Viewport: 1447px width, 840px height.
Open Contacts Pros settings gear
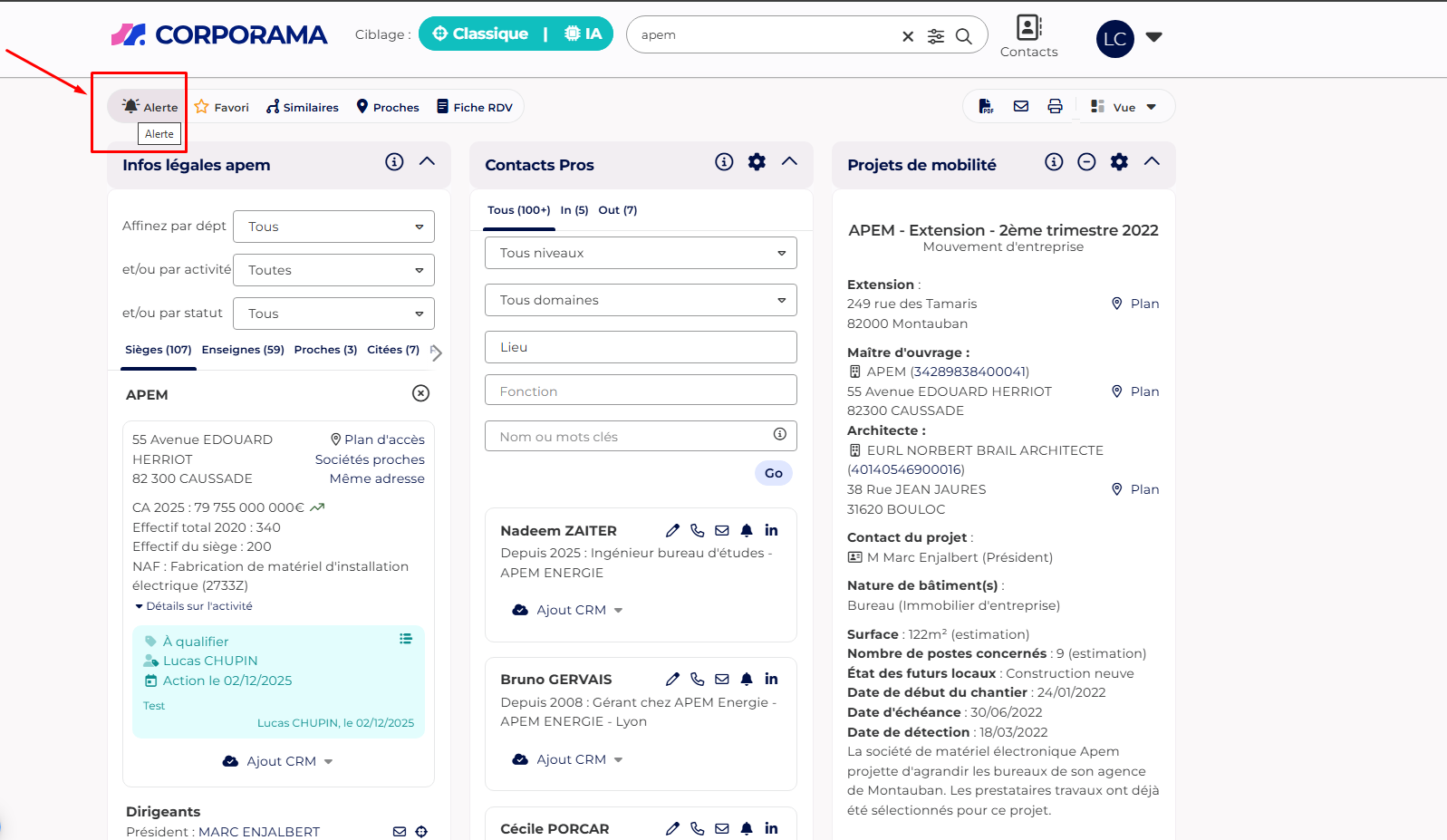[757, 162]
